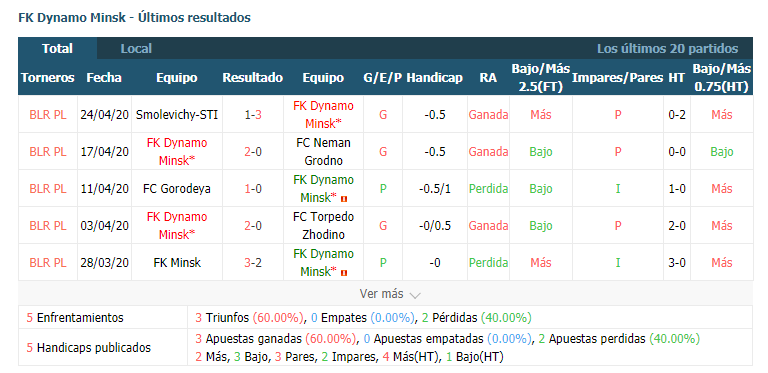Open BLR PL tournament in first row
The image size is (768, 373).
click(48, 115)
